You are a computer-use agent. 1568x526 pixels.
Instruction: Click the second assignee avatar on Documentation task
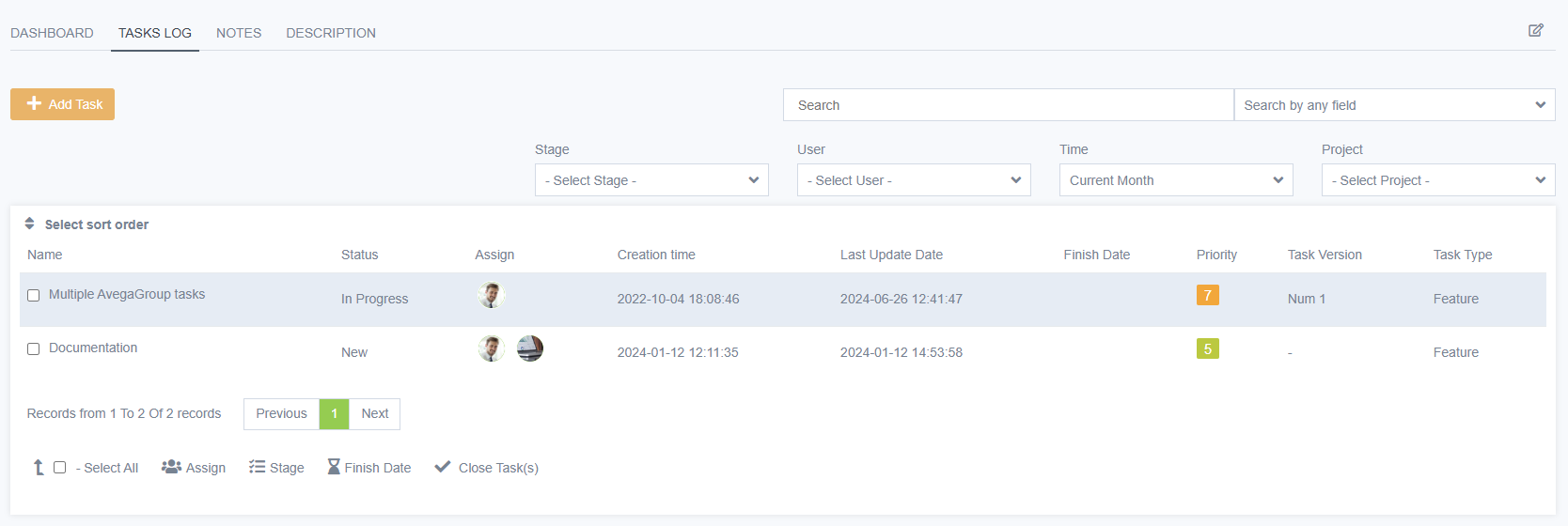pyautogui.click(x=530, y=348)
